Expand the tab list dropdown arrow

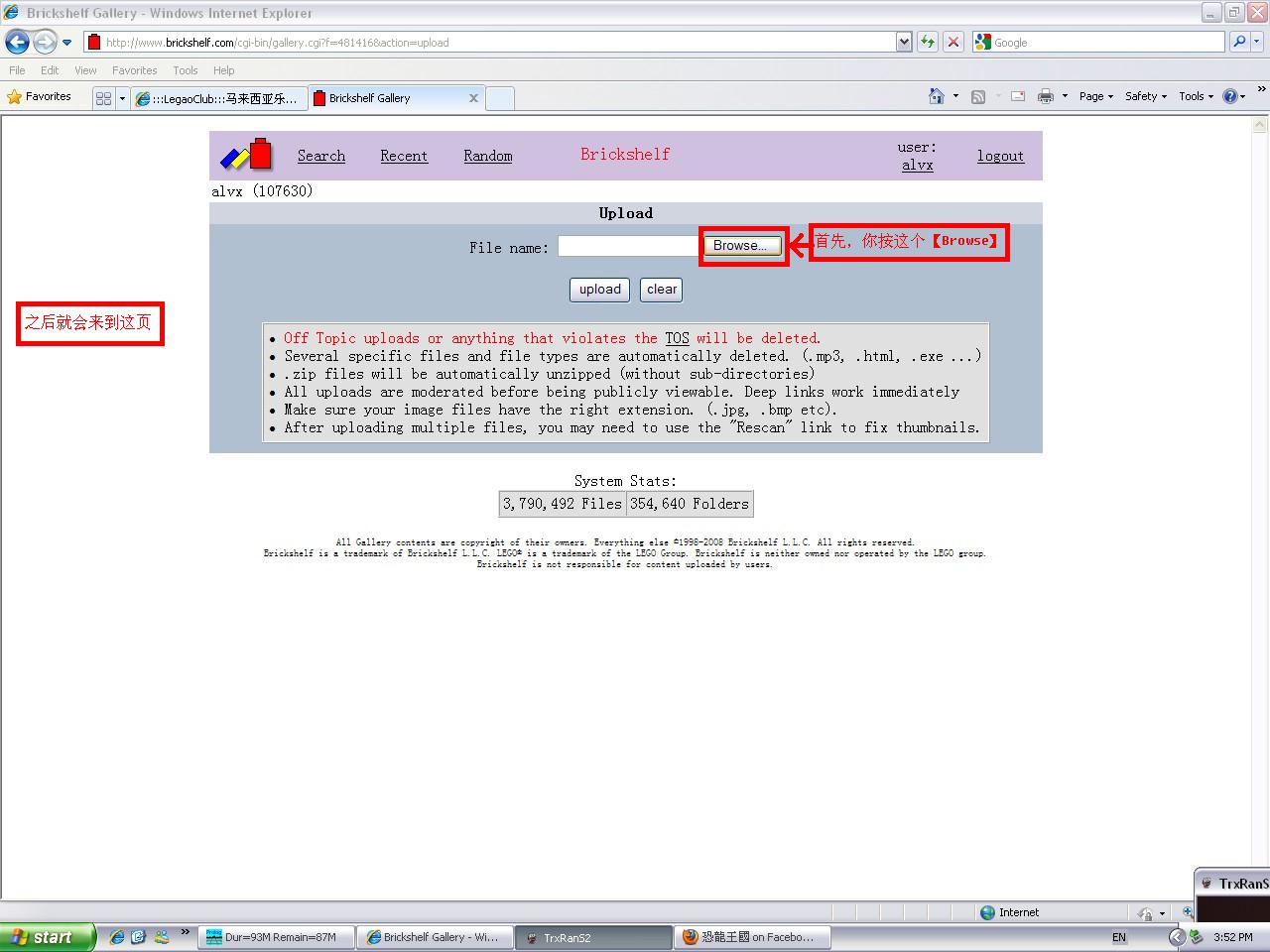pos(122,98)
